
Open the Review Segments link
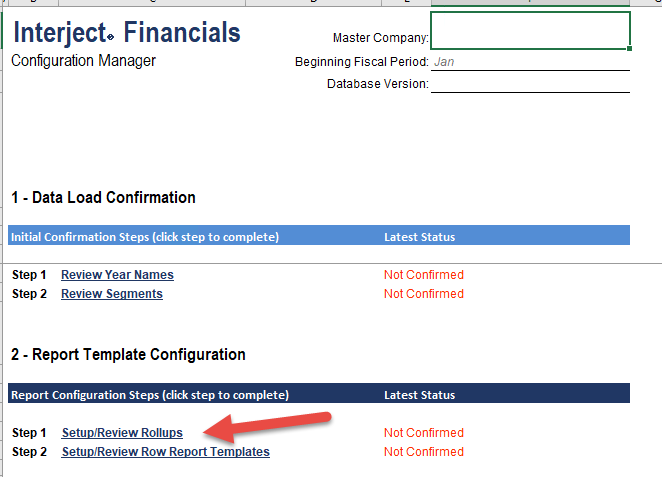coord(112,294)
